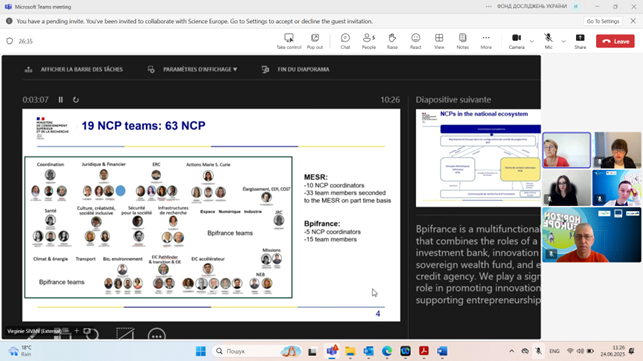Viewport: 643px width, 361px height.
Task: Click the Share content icon
Action: [580, 41]
